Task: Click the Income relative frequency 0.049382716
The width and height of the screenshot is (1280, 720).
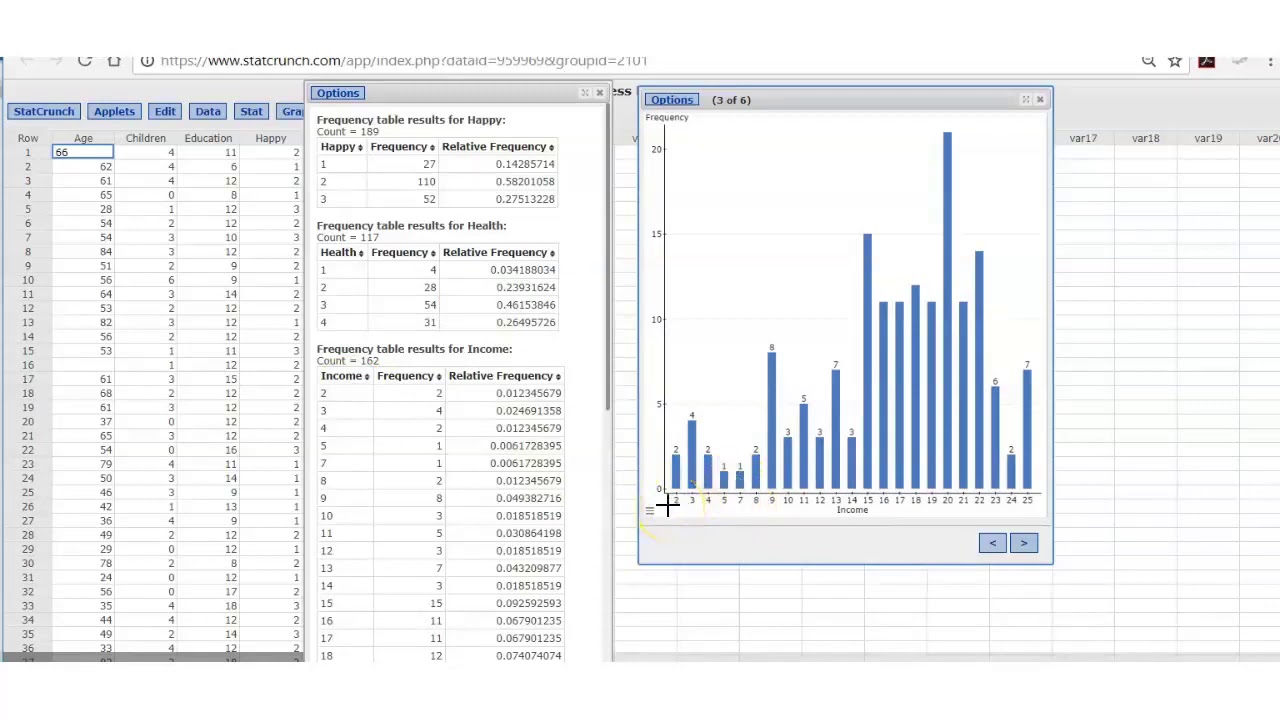Action: [528, 498]
